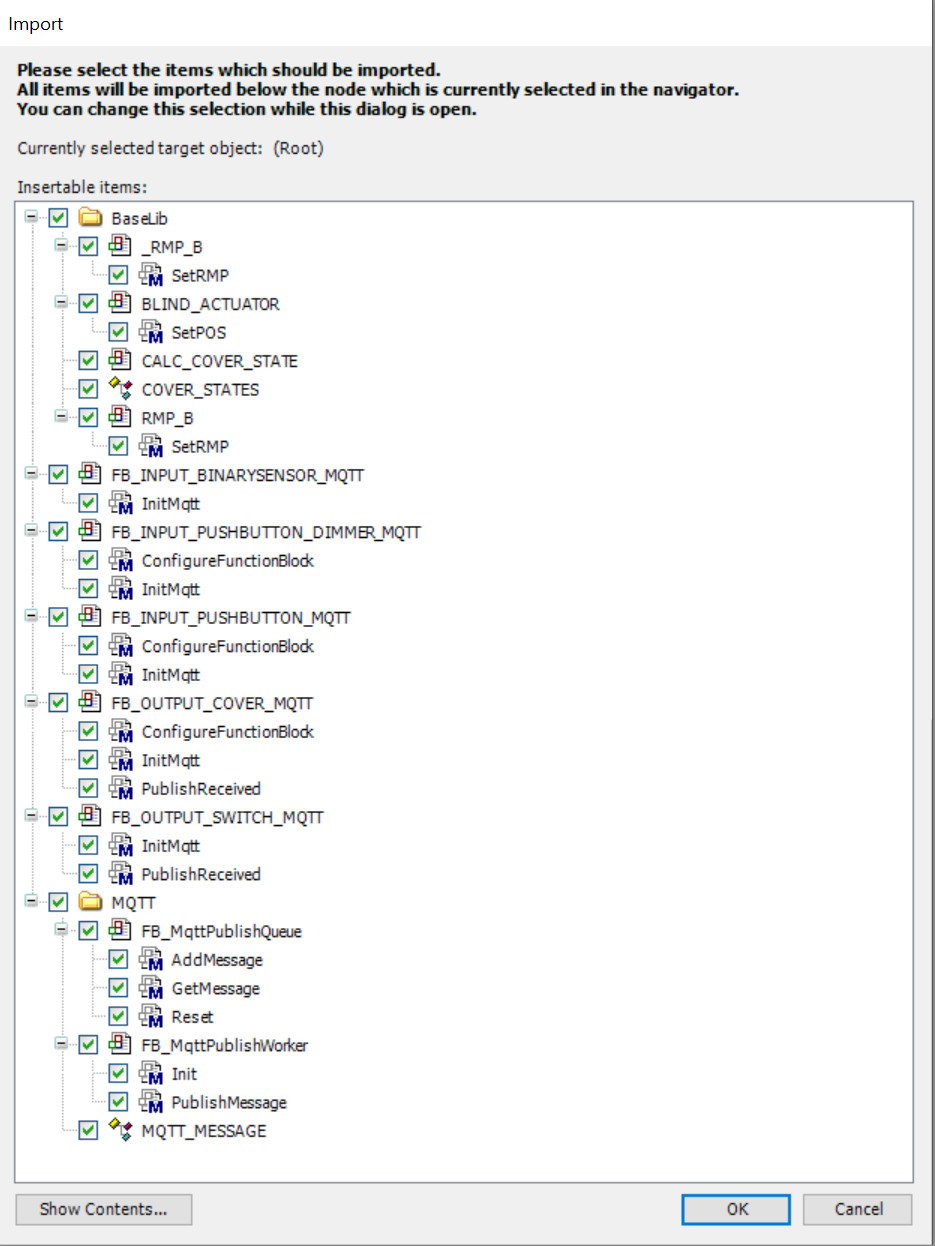This screenshot has width=935, height=1246.
Task: Collapse the _RMP_B node
Action: tap(62, 246)
